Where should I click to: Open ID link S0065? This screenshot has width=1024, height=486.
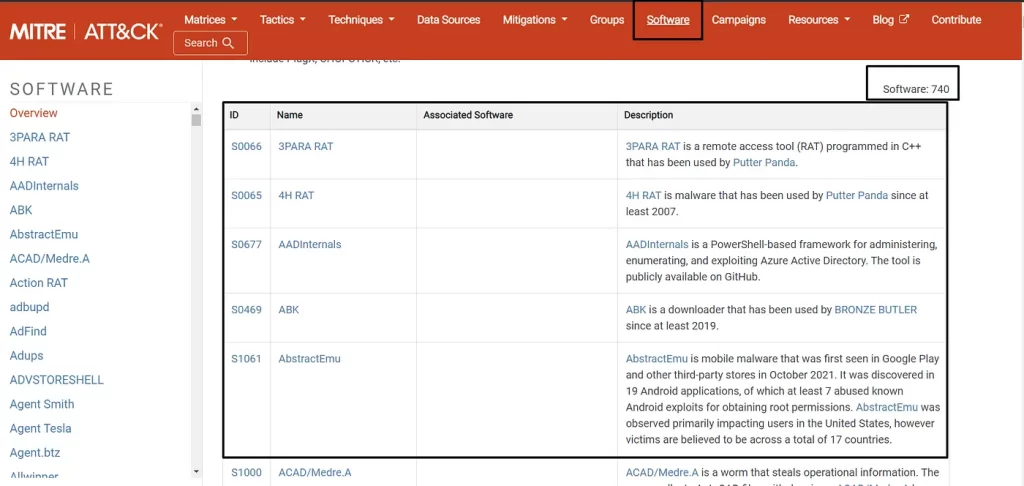pyautogui.click(x=246, y=195)
